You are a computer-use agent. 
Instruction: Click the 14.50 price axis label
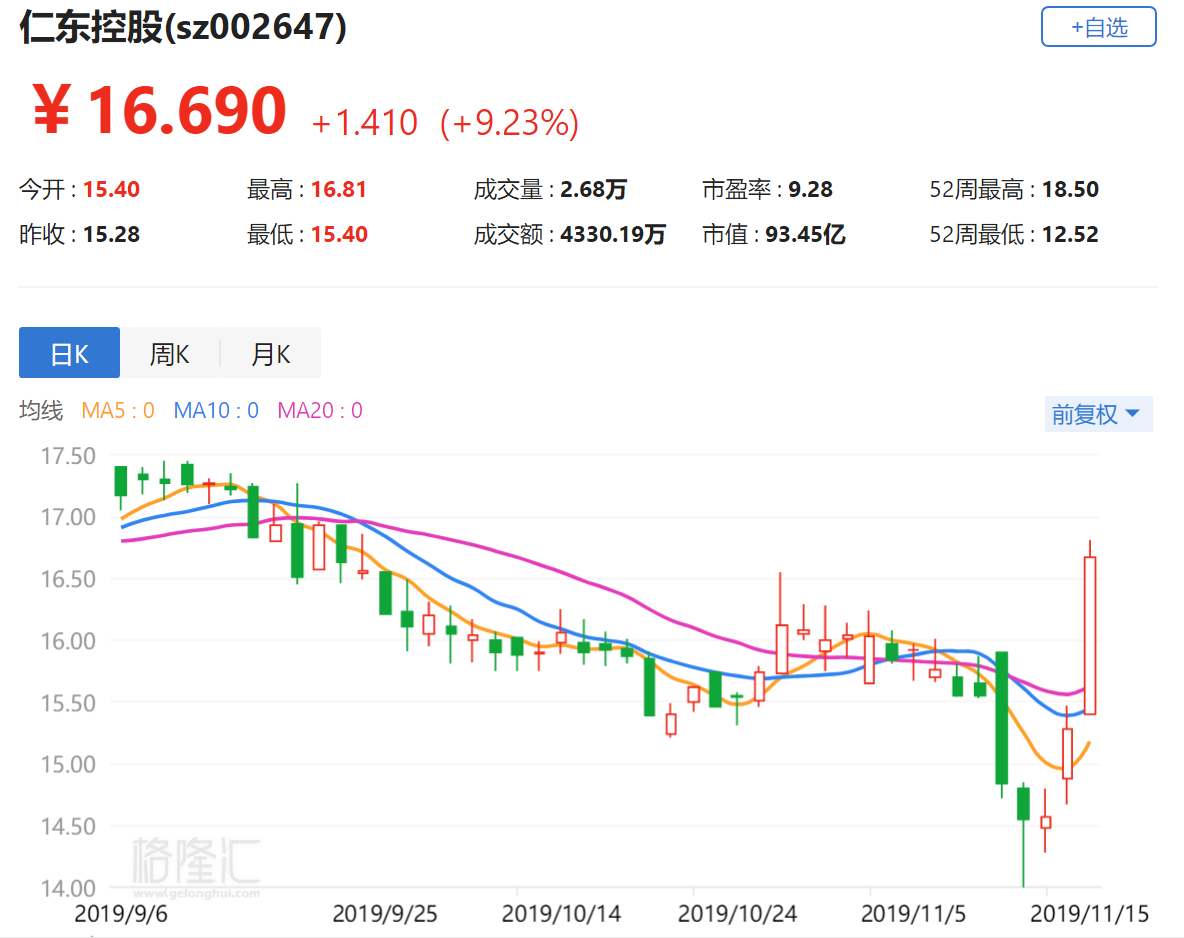coord(68,826)
